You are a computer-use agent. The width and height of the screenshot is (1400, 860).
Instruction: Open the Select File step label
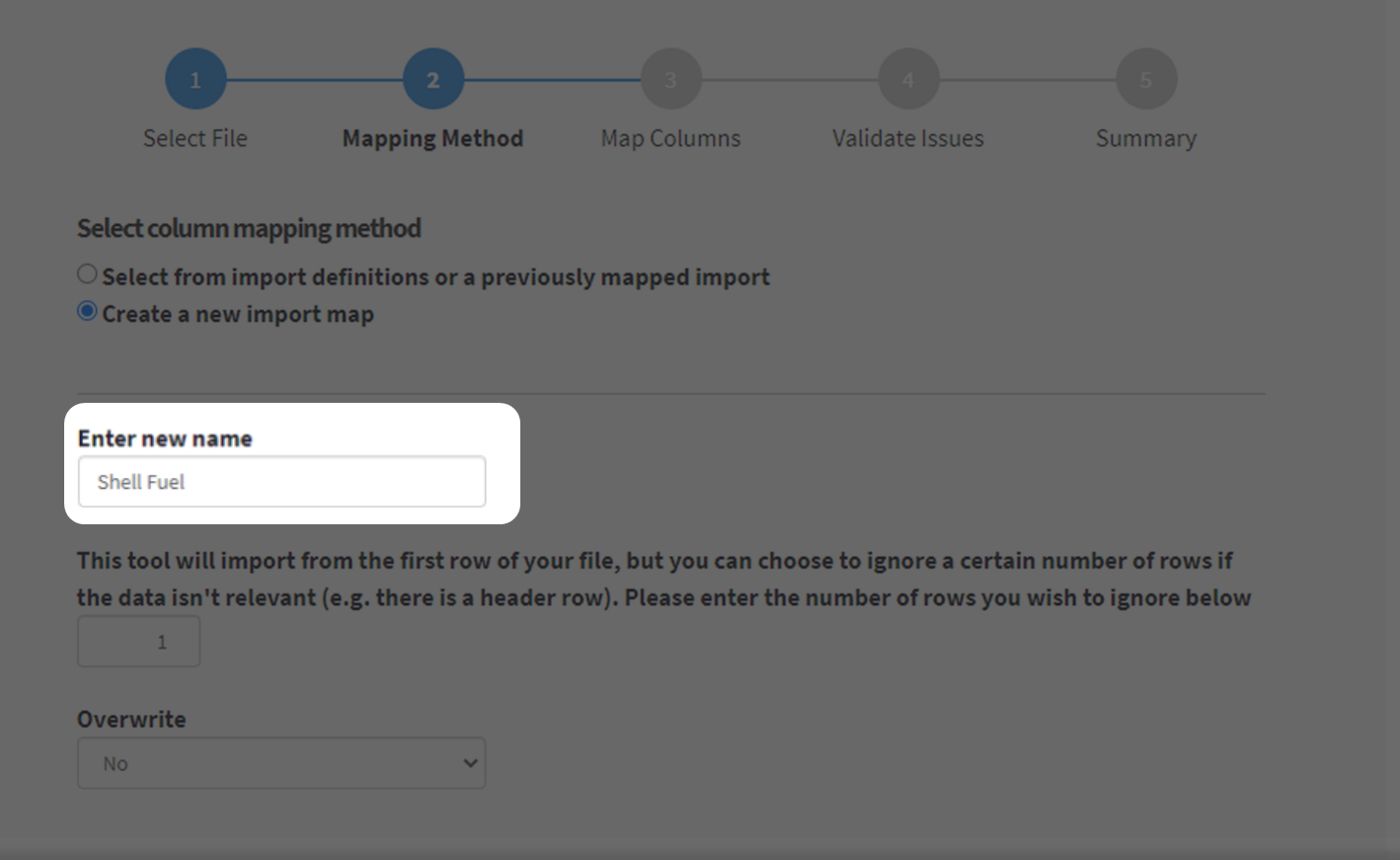coord(195,138)
